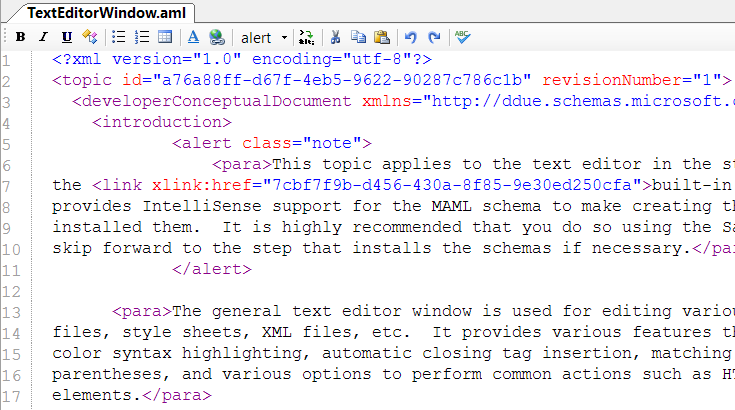Copy selection with the copy icon
The image size is (735, 410).
point(359,37)
